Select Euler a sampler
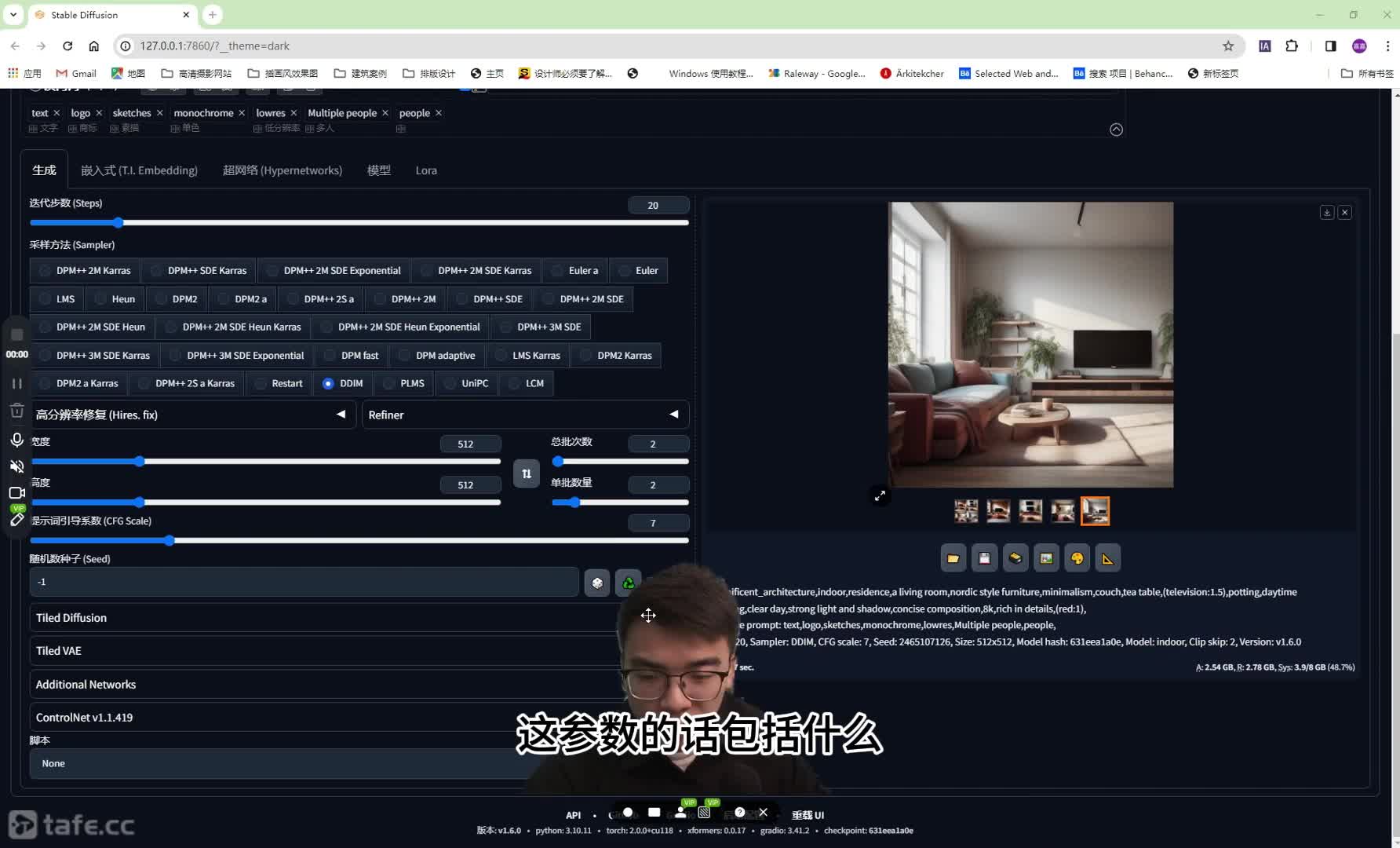The image size is (1400, 848). [575, 271]
